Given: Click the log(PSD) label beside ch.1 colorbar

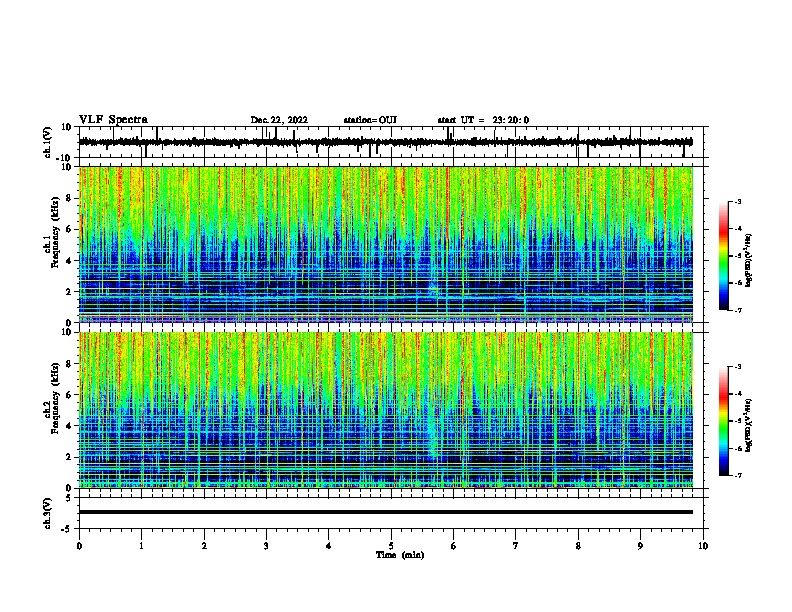Looking at the screenshot, I should click(749, 261).
